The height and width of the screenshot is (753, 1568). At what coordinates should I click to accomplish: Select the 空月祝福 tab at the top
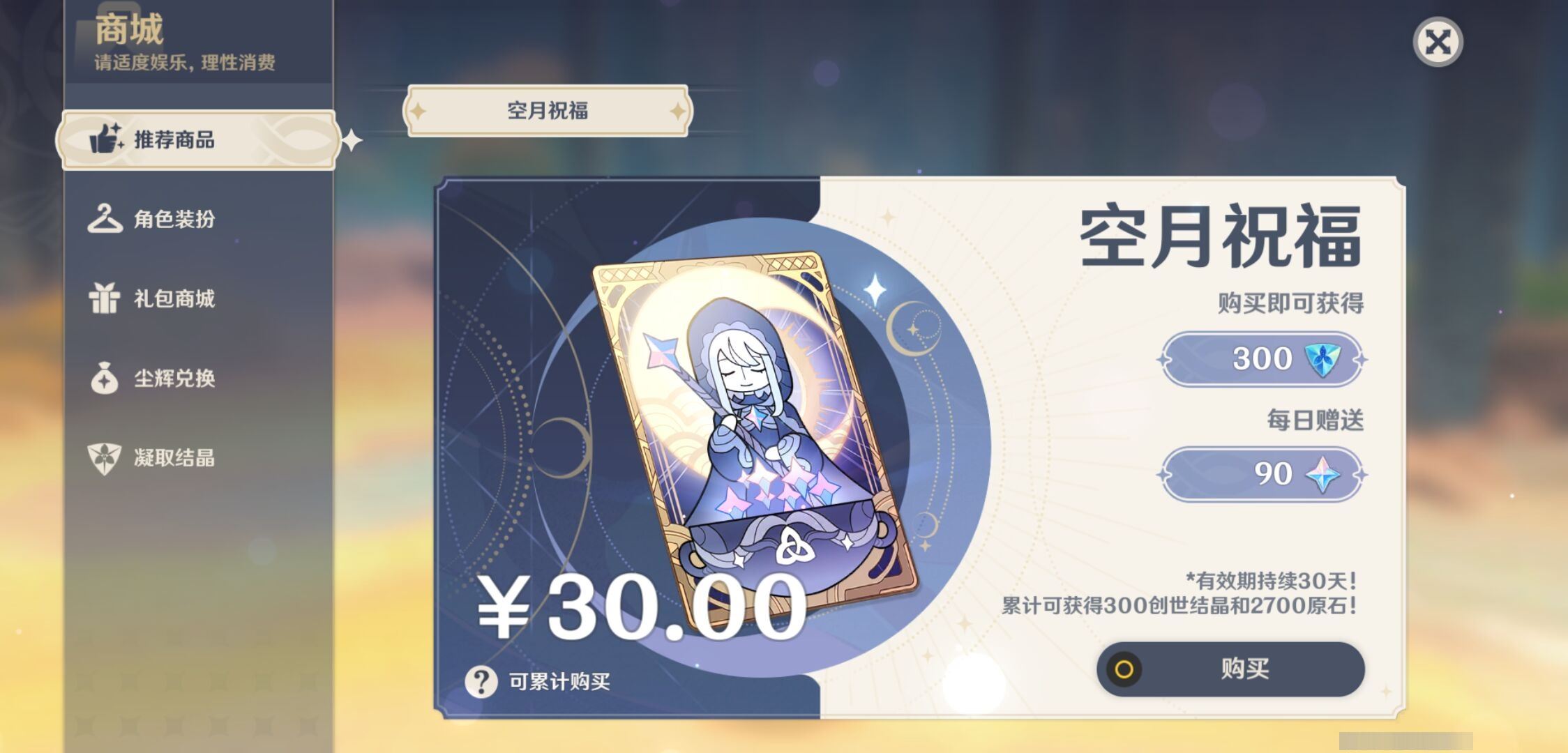(x=548, y=110)
